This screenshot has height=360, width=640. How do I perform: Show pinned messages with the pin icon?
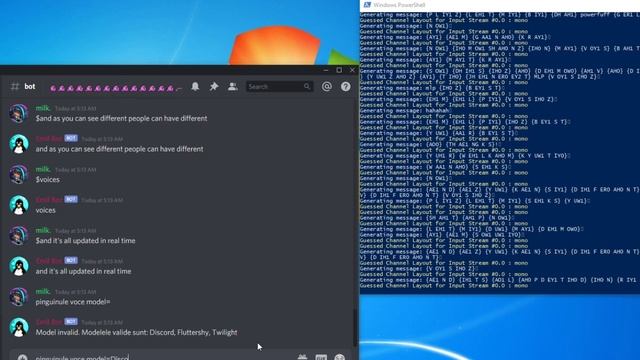click(214, 86)
